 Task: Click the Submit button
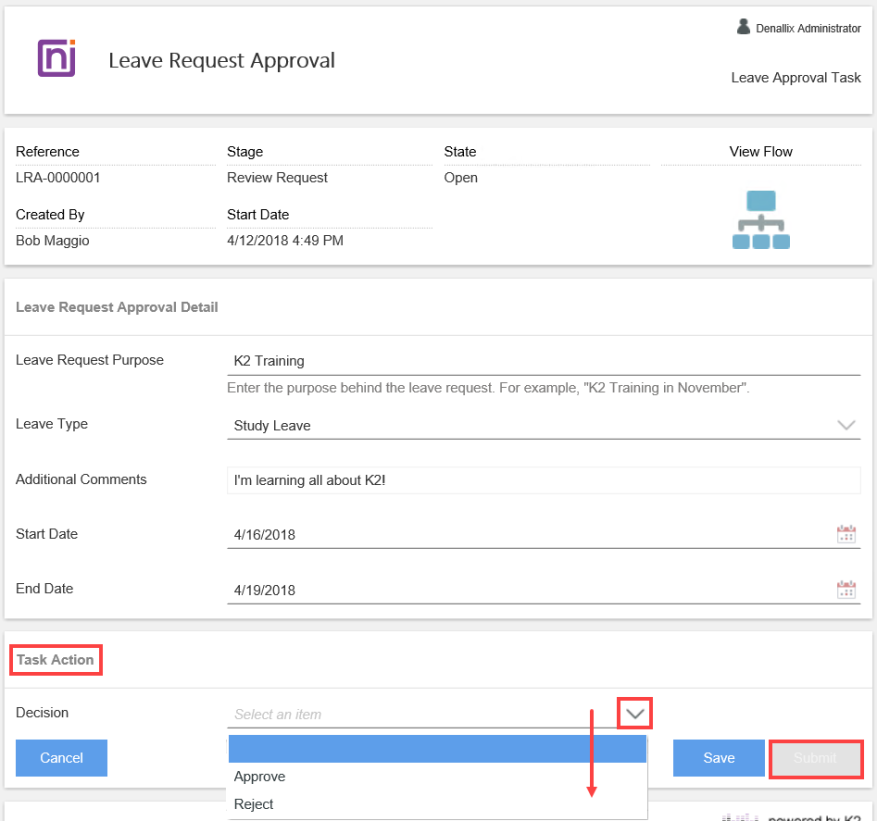pos(815,758)
